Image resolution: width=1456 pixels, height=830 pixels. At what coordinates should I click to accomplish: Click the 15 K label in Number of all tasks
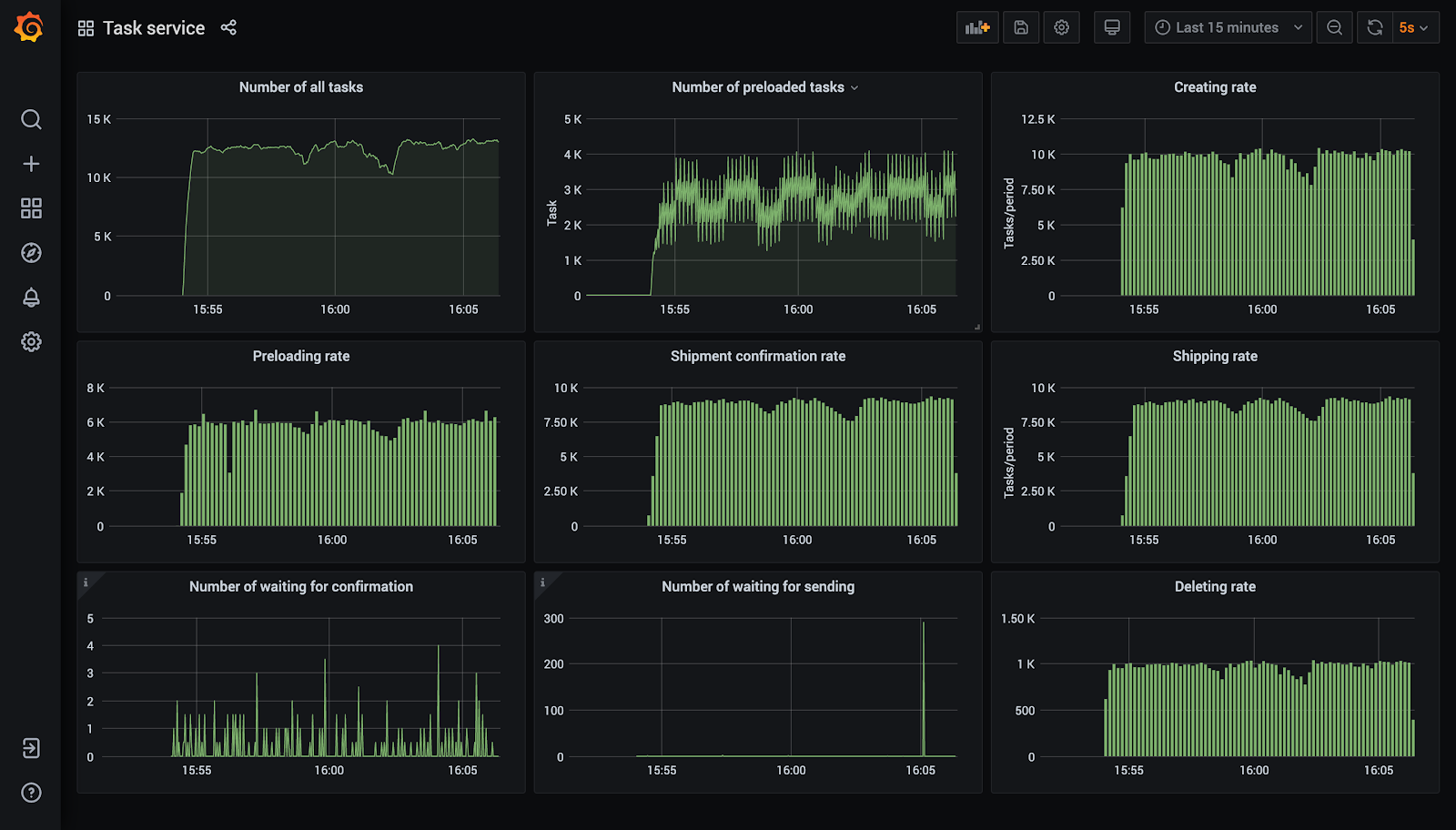(x=99, y=119)
